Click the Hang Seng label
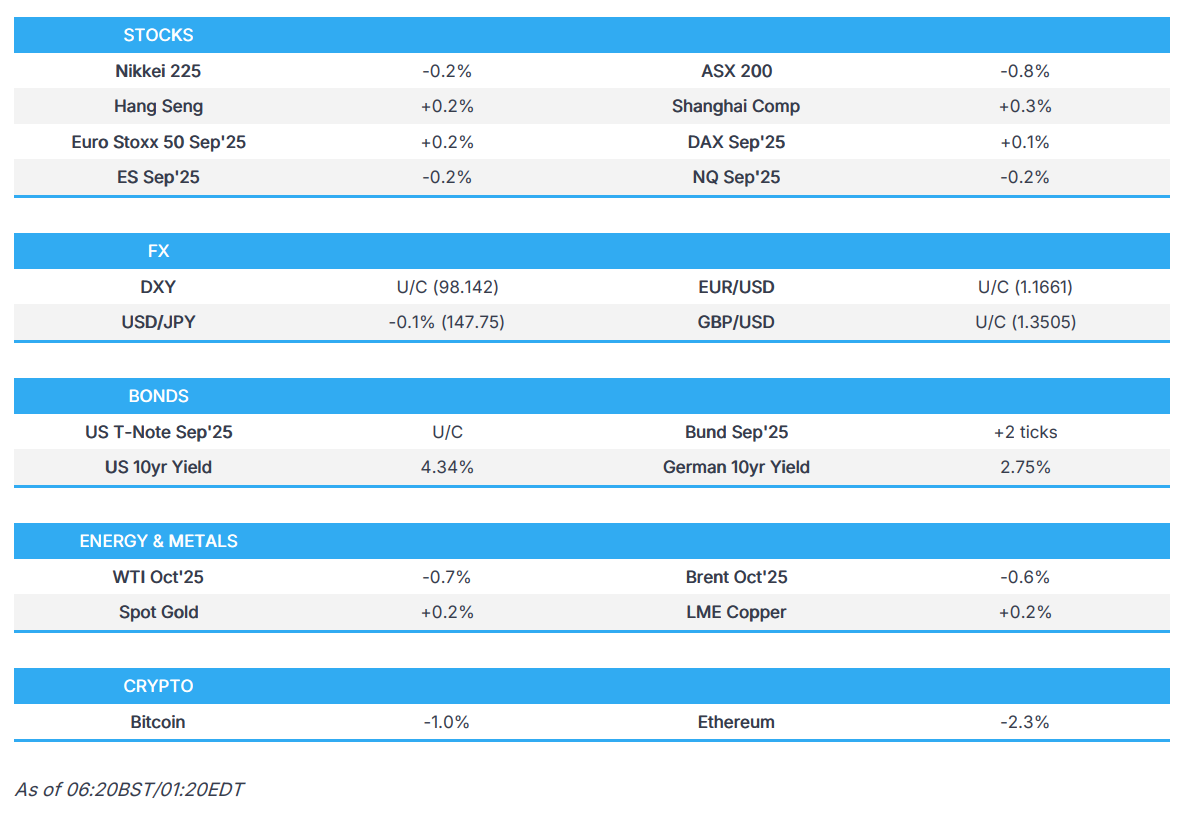The height and width of the screenshot is (813, 1177). tap(158, 106)
